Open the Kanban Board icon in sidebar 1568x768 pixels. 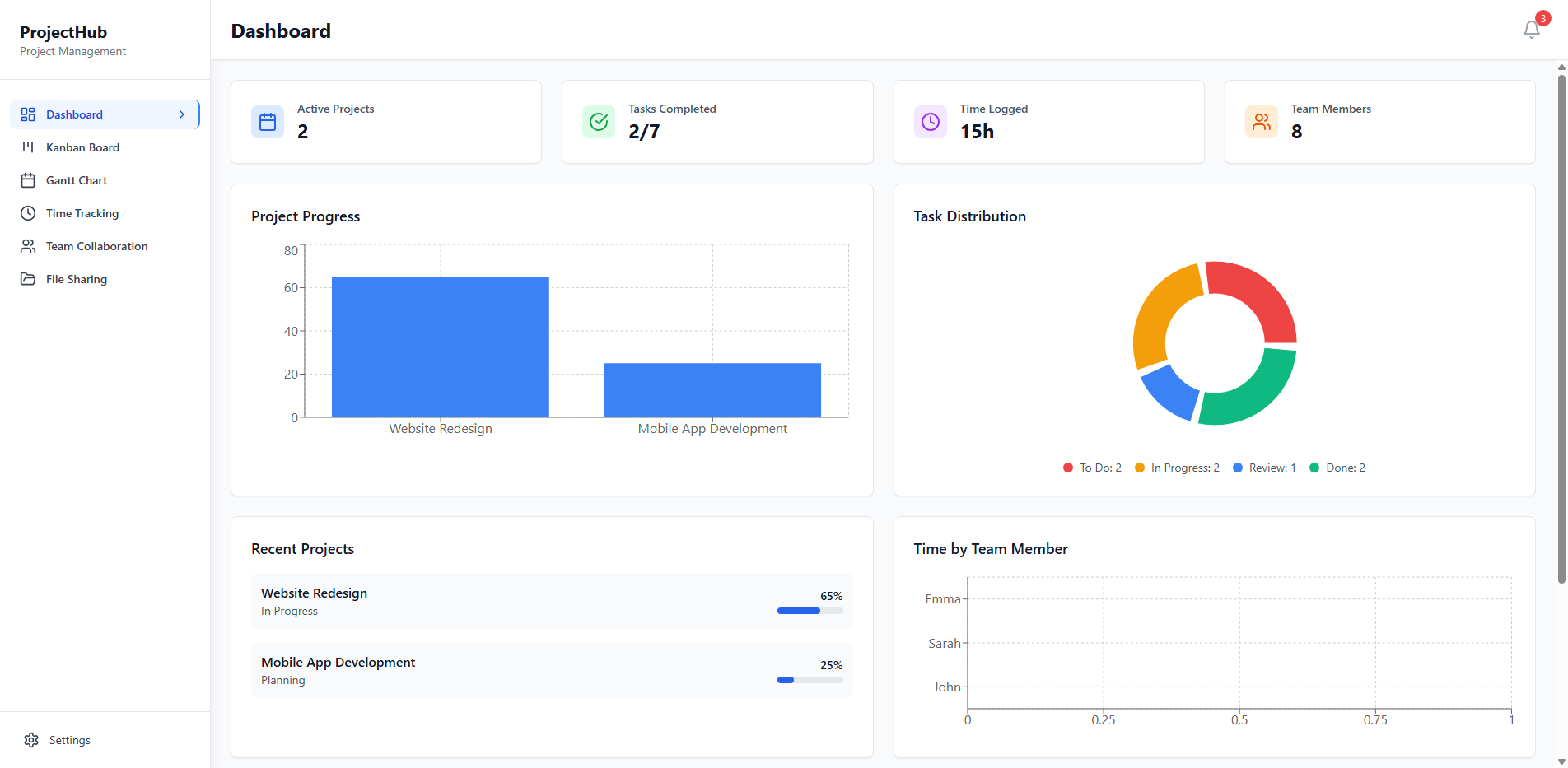pyautogui.click(x=29, y=147)
